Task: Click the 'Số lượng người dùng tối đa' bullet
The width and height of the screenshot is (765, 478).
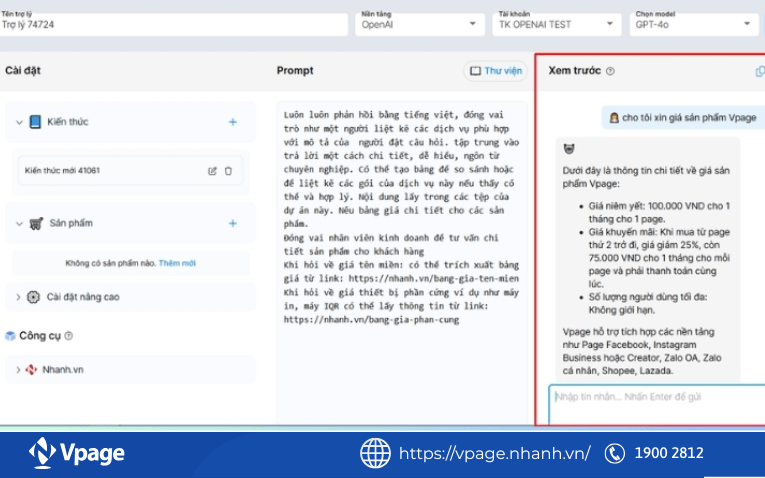Action: (647, 303)
